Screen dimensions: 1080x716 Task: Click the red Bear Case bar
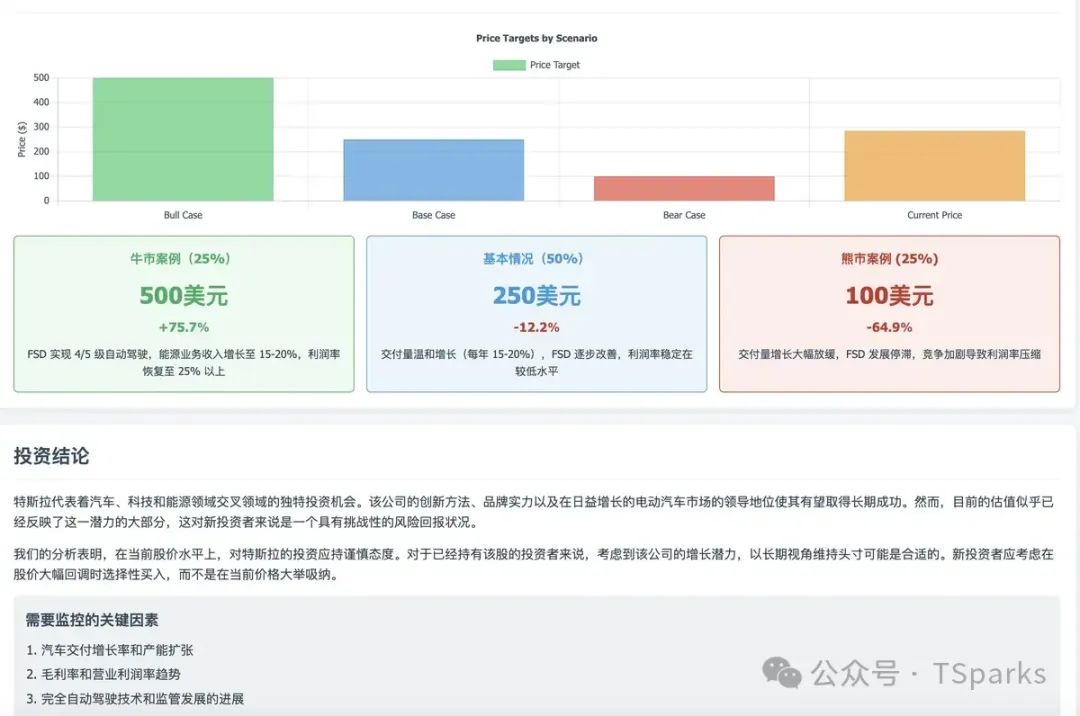[684, 189]
